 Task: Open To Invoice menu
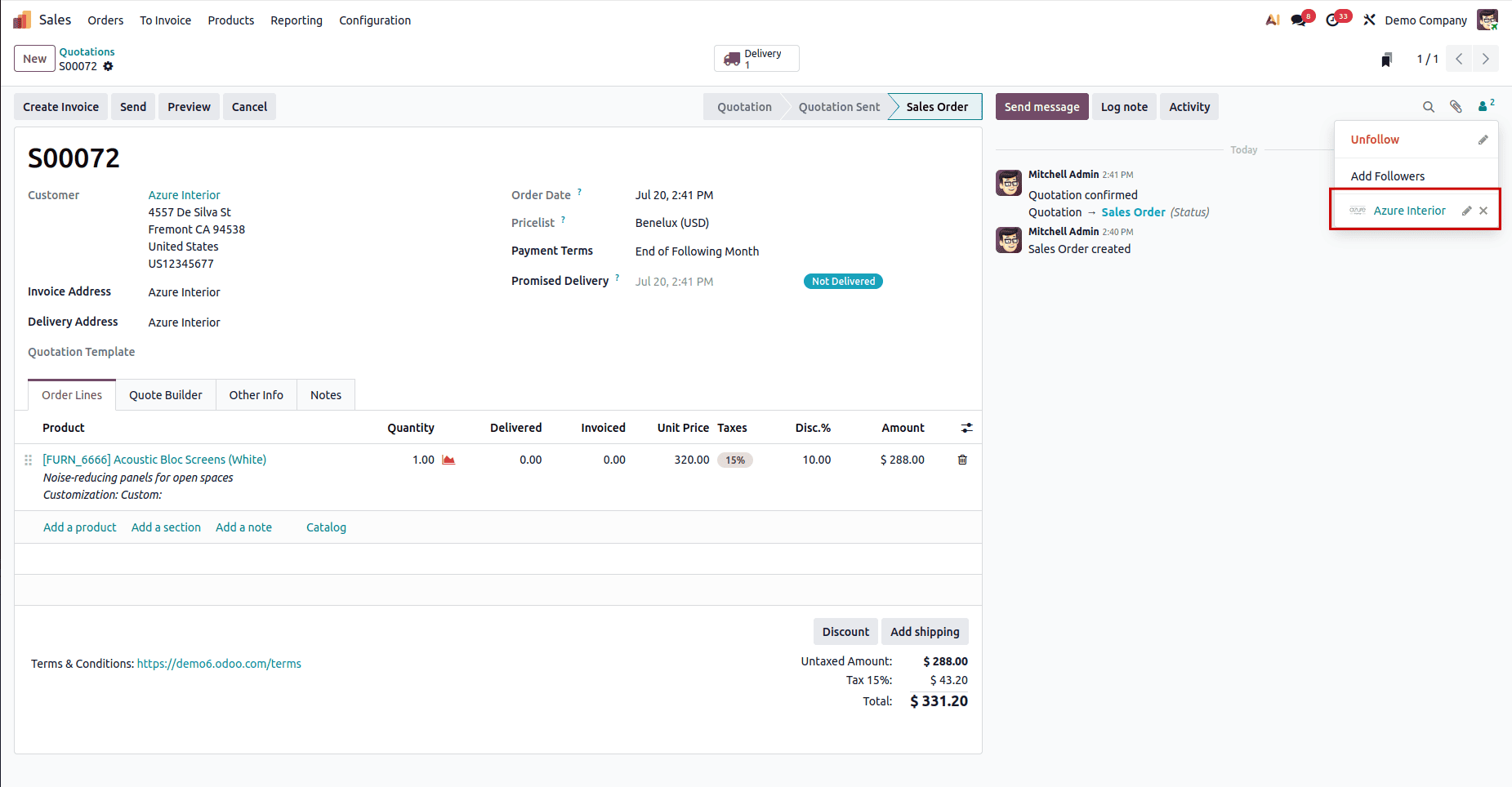point(165,20)
